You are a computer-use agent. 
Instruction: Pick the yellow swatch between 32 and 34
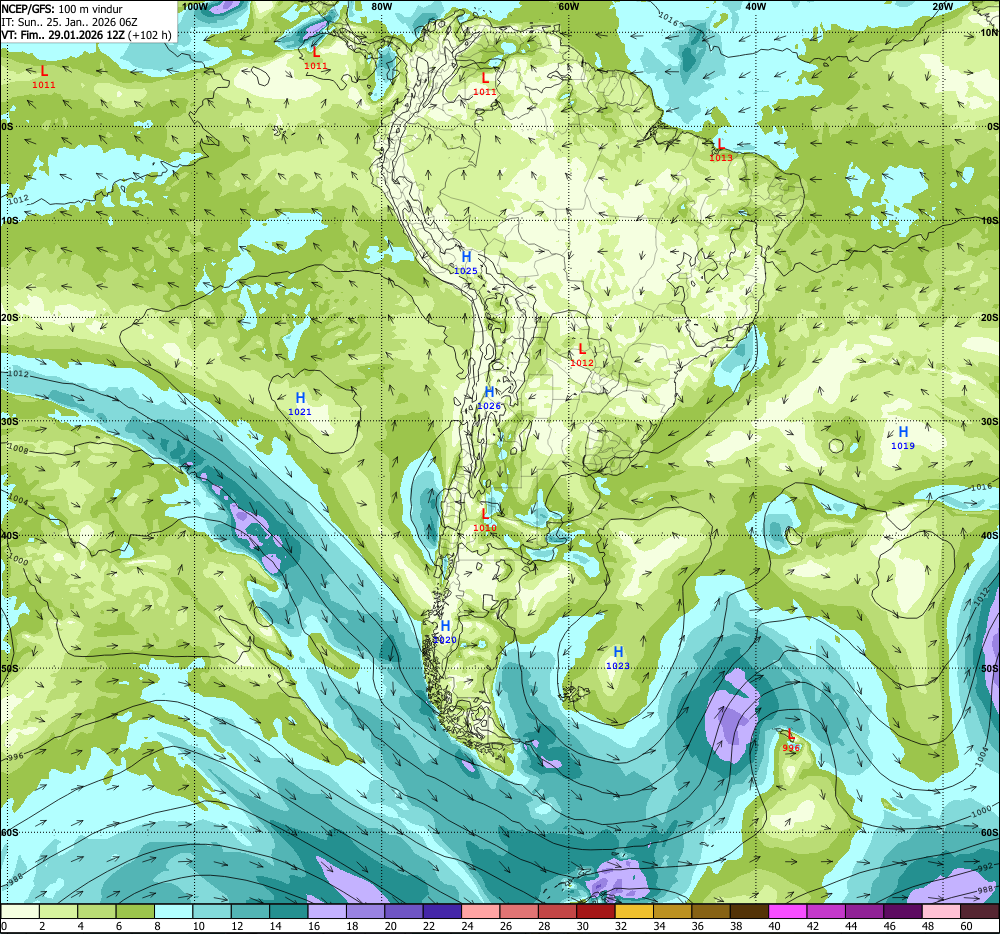[x=635, y=912]
